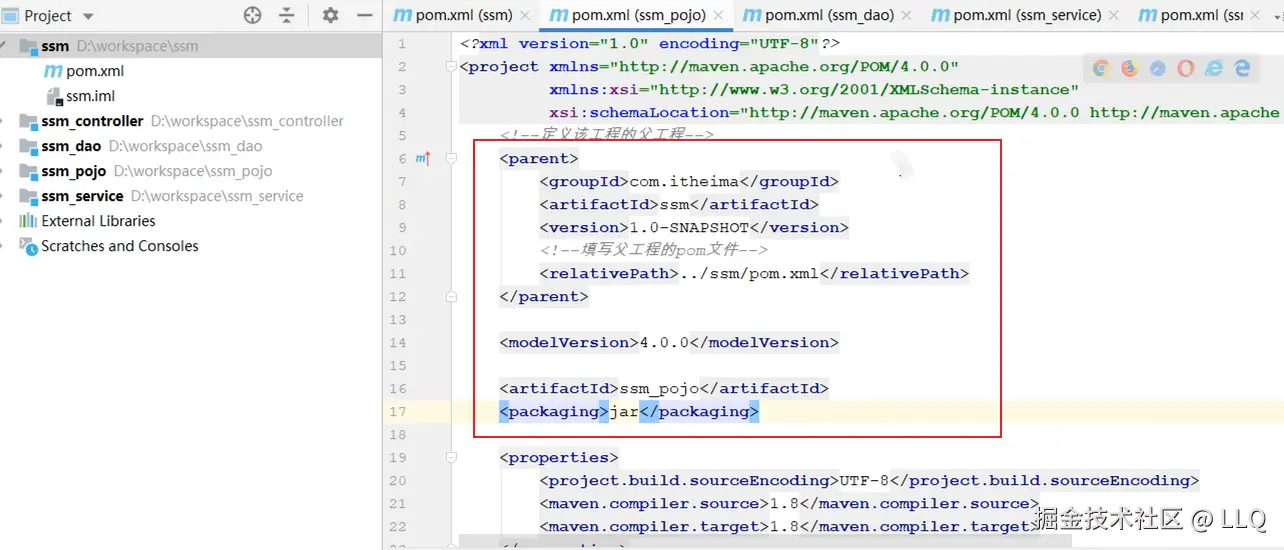Click the ssm_pojo module folder icon
This screenshot has height=550, width=1284.
[27, 171]
